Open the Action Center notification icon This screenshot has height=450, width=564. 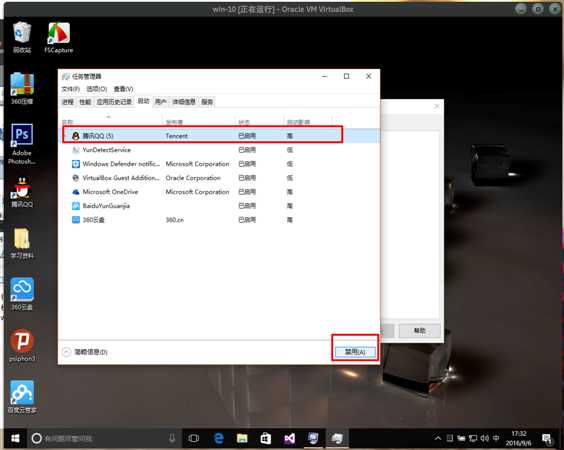[546, 438]
